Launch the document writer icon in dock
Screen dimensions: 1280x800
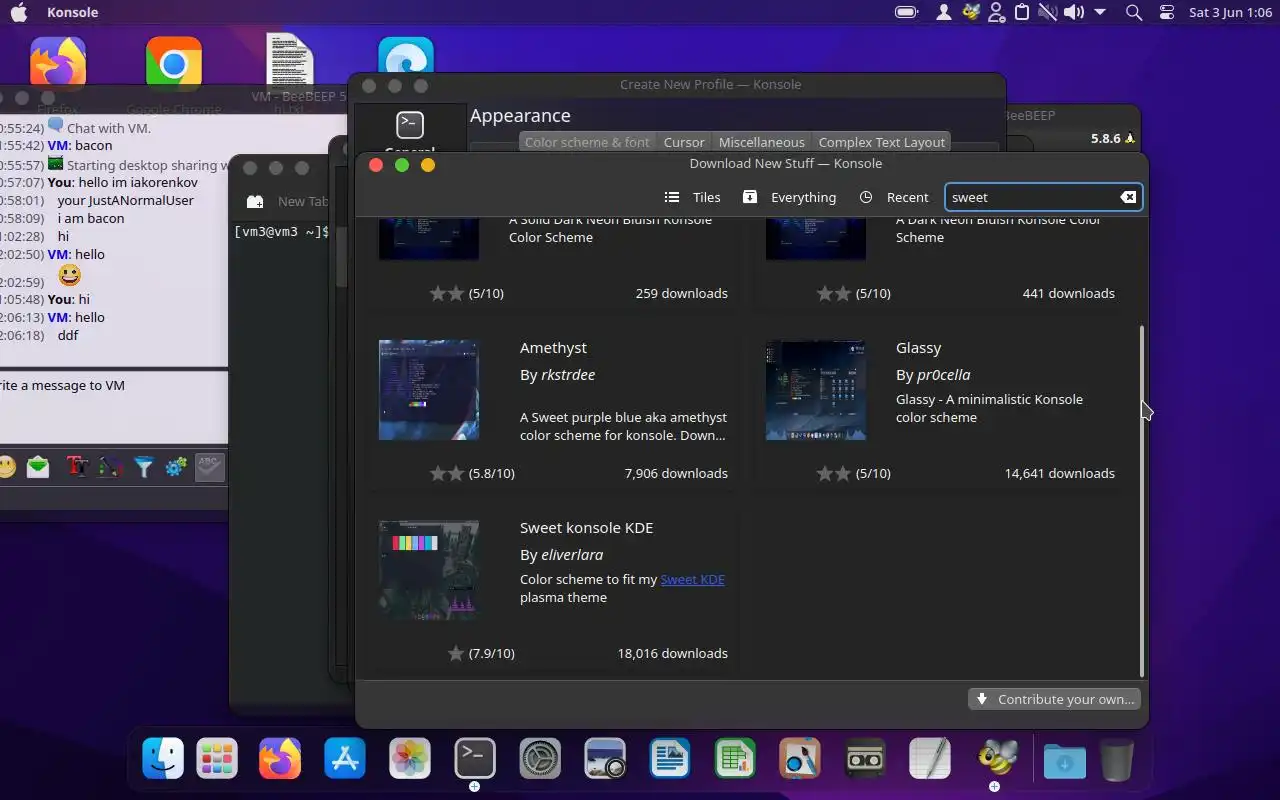coord(670,759)
